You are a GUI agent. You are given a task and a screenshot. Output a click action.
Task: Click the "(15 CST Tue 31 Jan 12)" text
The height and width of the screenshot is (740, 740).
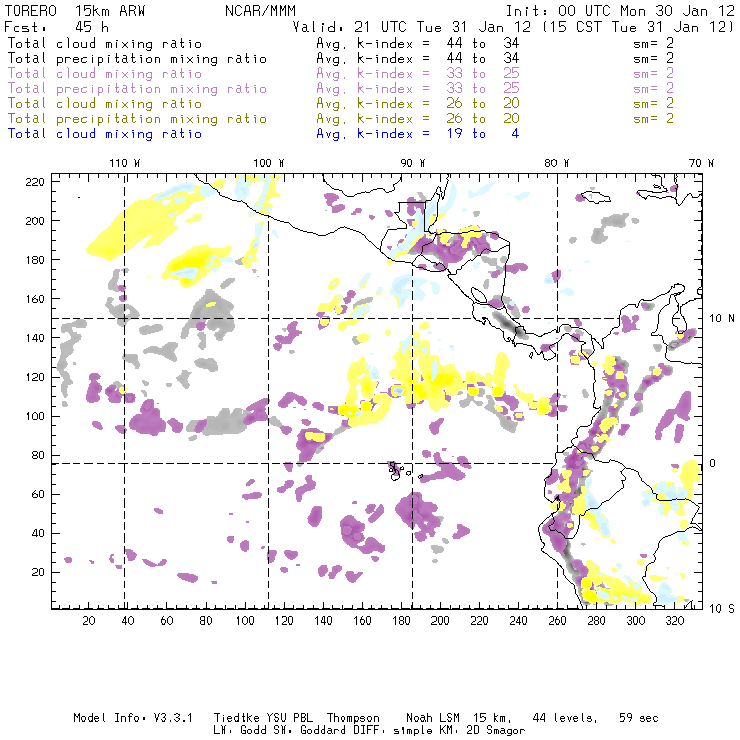click(637, 27)
